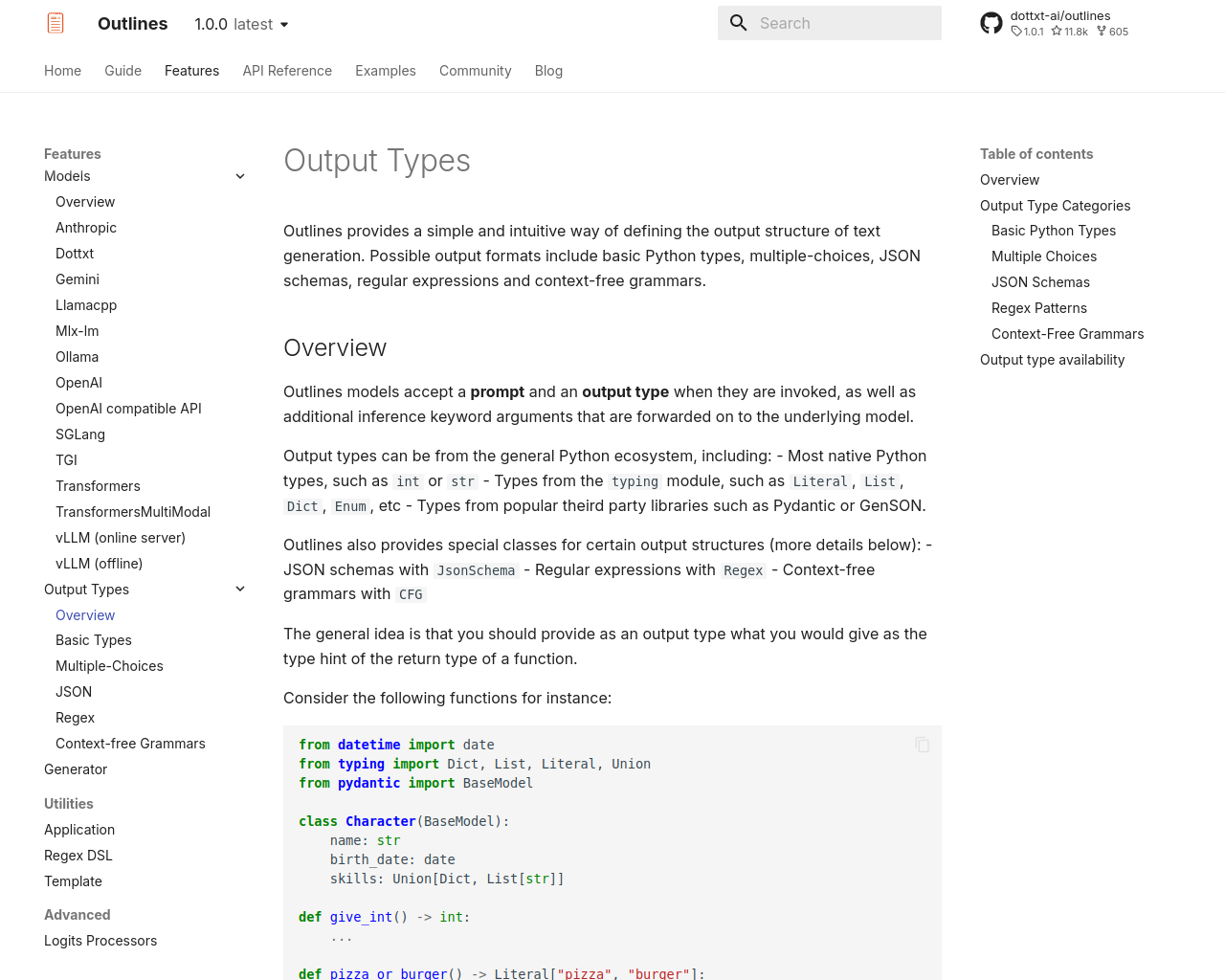Focus the Search input field
Viewport: 1225px width, 980px height.
pyautogui.click(x=830, y=23)
